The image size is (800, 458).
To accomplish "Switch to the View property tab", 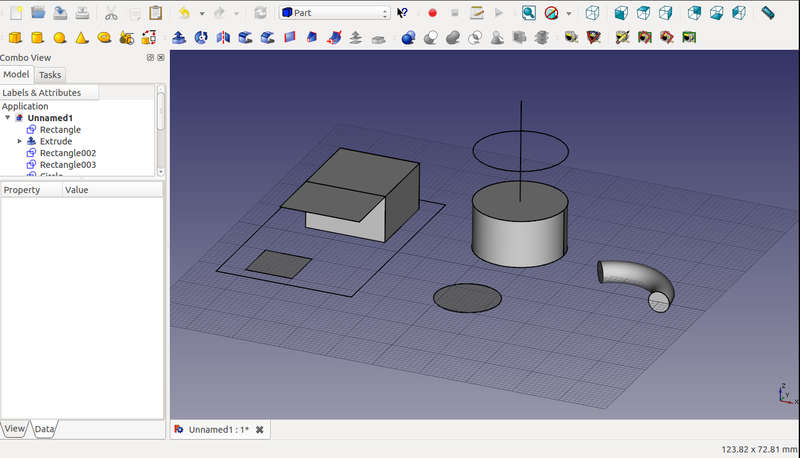I will click(x=15, y=428).
